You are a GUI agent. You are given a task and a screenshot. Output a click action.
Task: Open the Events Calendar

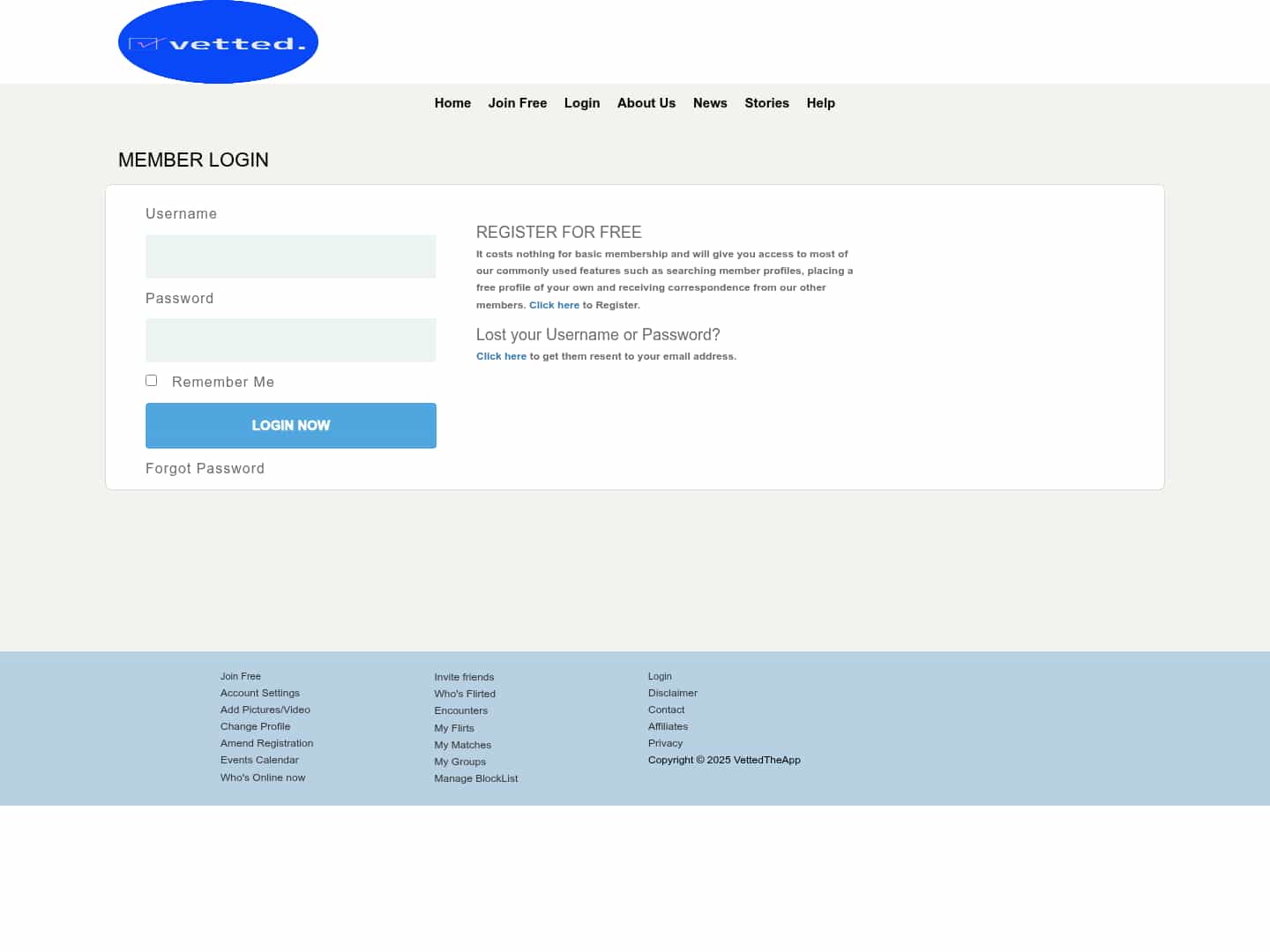point(259,760)
